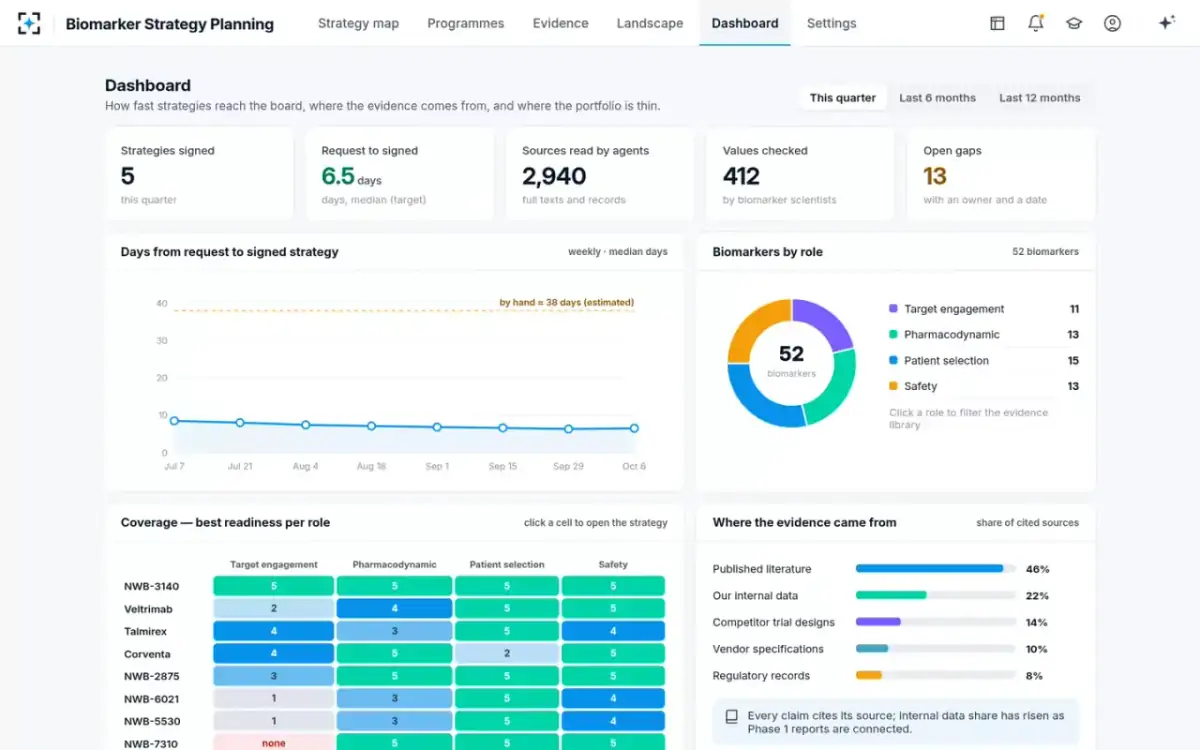Image resolution: width=1200 pixels, height=750 pixels.
Task: Select the Sep 1 chart data point
Action: (437, 427)
